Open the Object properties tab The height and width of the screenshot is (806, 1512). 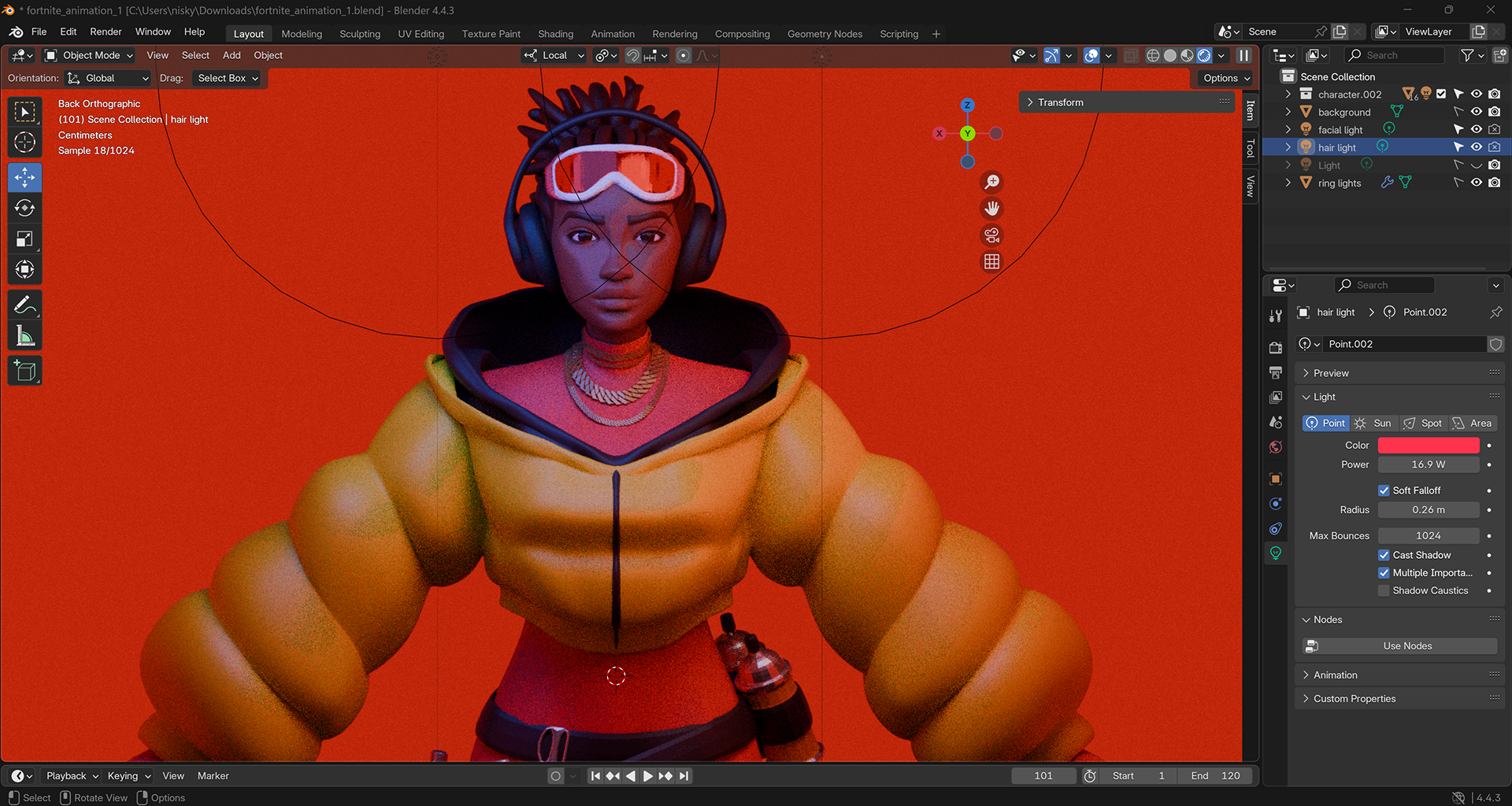click(x=1276, y=479)
